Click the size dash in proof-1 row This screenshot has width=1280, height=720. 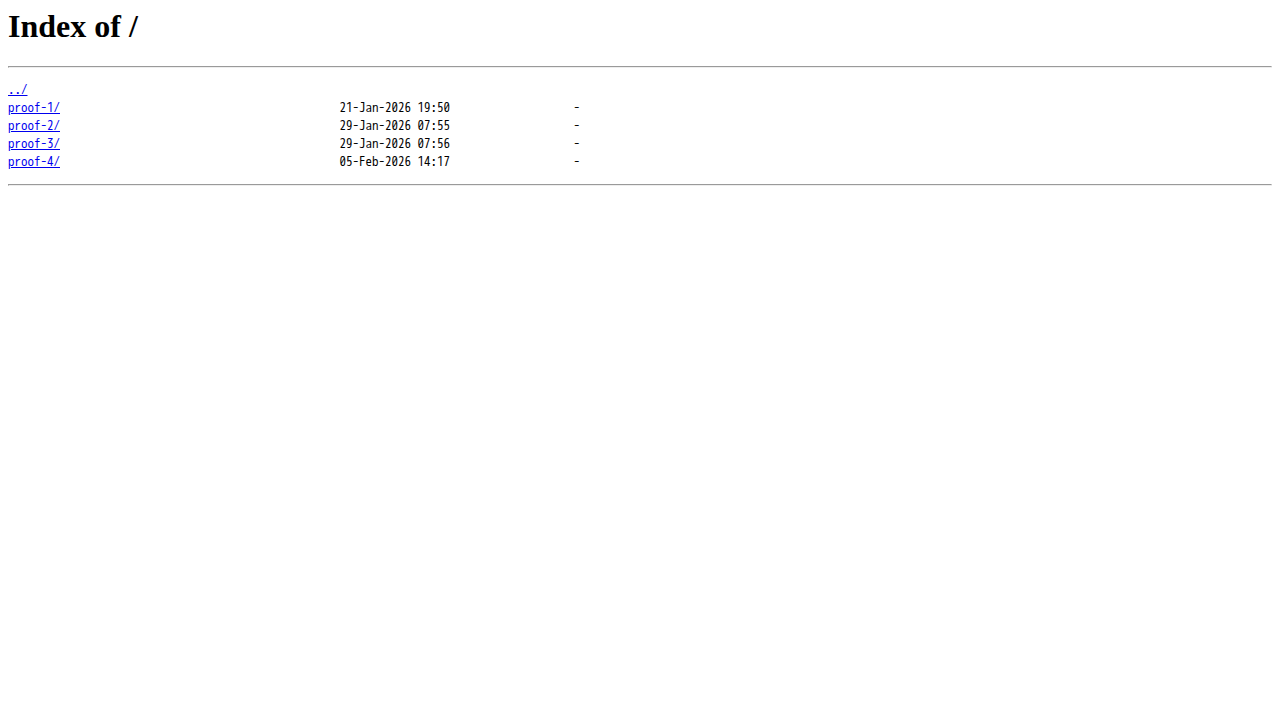pos(577,108)
